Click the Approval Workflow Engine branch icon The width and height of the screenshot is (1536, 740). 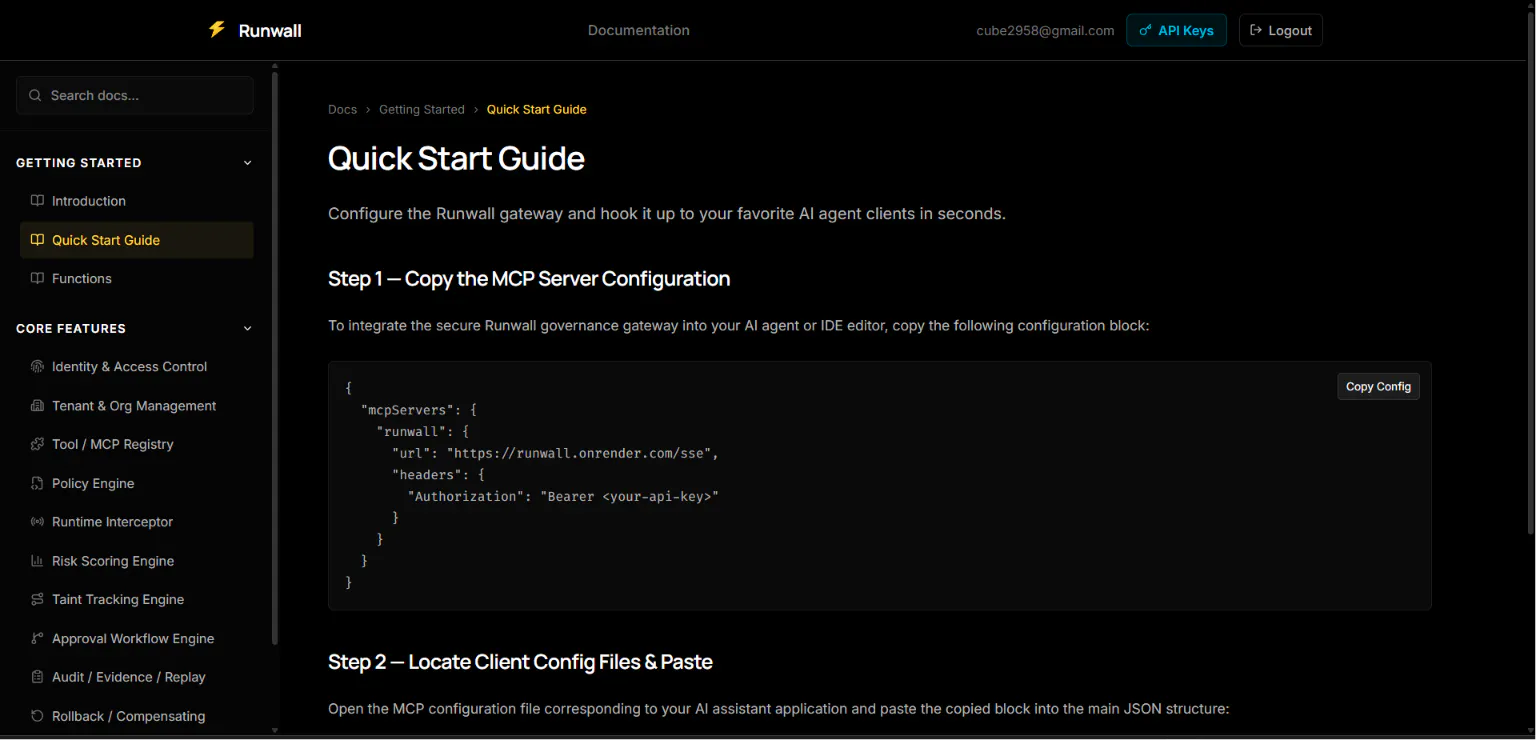tap(37, 639)
